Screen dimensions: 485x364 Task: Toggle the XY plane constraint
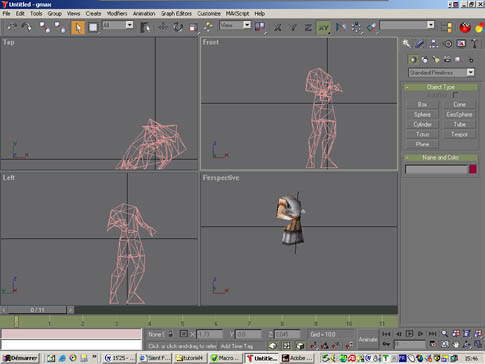(323, 27)
